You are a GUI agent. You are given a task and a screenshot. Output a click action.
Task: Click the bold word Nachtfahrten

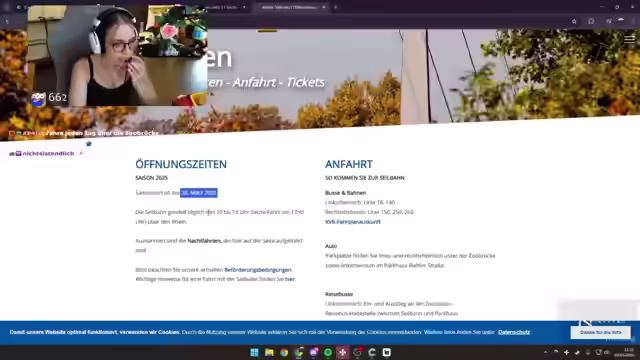(204, 241)
